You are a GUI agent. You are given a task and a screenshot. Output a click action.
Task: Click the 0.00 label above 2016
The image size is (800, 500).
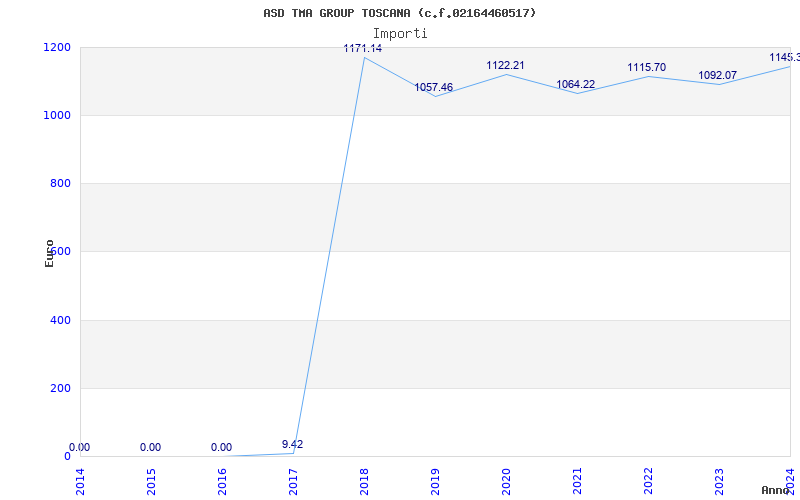point(221,447)
